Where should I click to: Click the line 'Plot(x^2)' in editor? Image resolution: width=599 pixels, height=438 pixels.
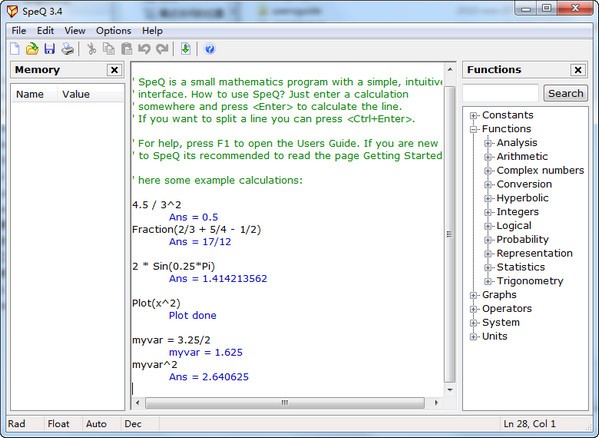[x=156, y=303]
